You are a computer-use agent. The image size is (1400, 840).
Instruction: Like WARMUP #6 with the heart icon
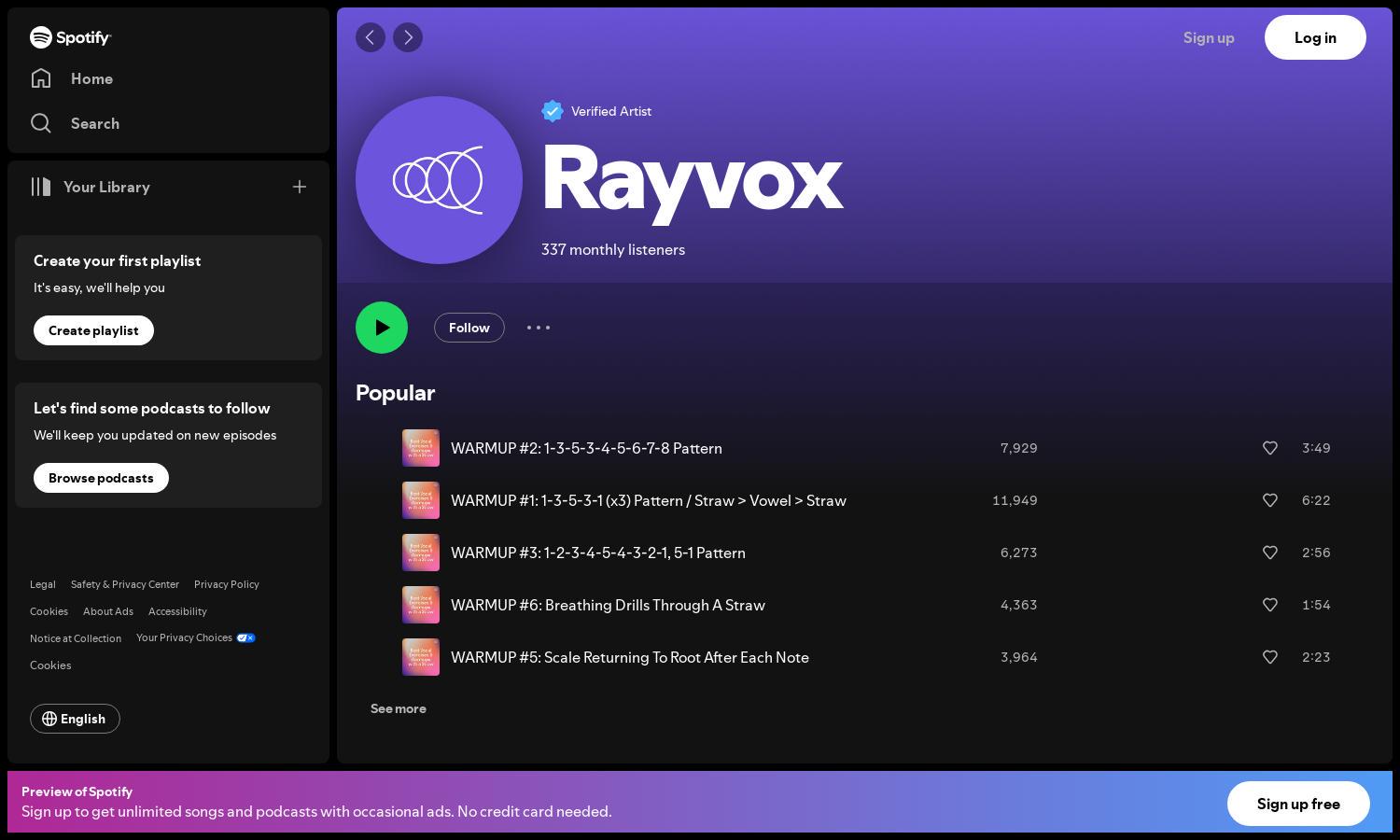[1270, 605]
